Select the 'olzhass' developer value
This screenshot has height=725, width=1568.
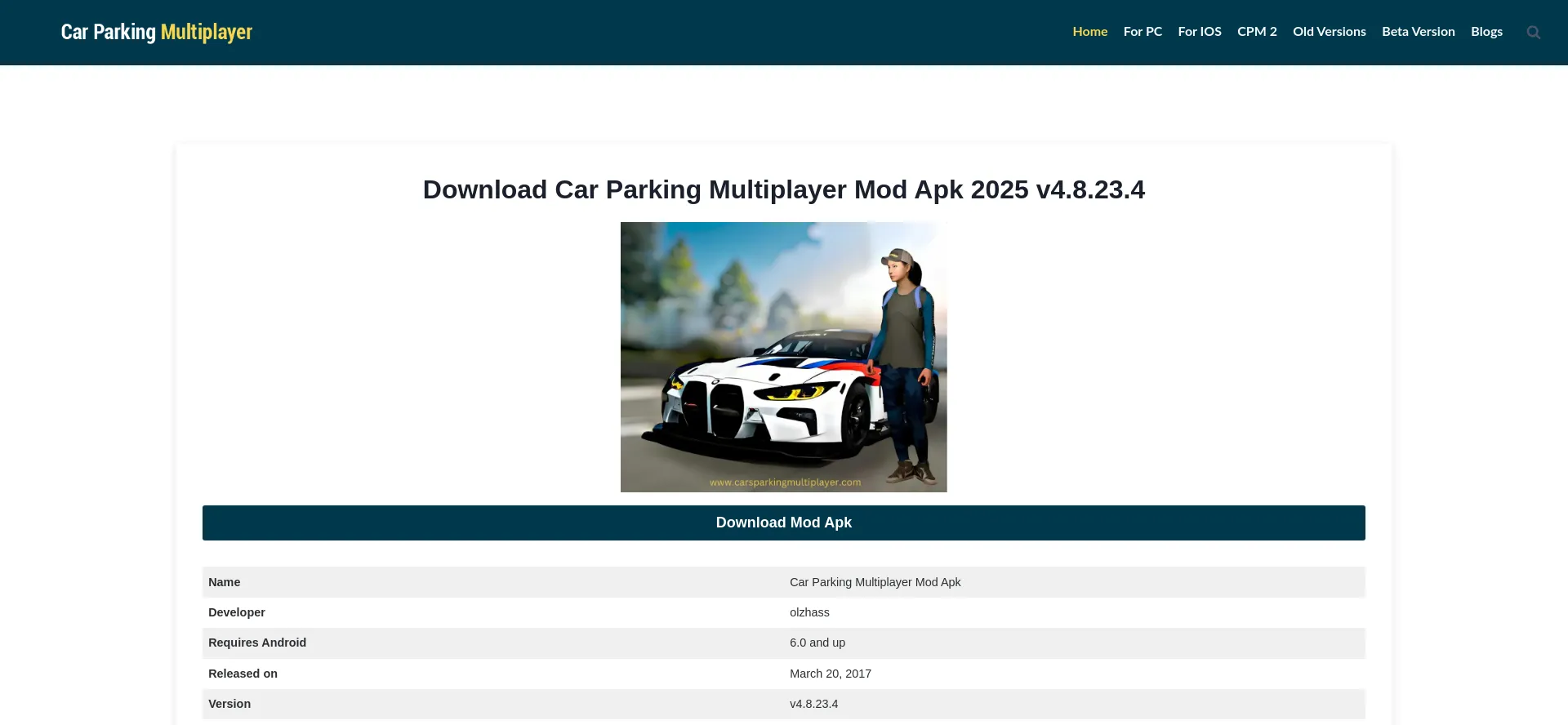click(x=809, y=612)
